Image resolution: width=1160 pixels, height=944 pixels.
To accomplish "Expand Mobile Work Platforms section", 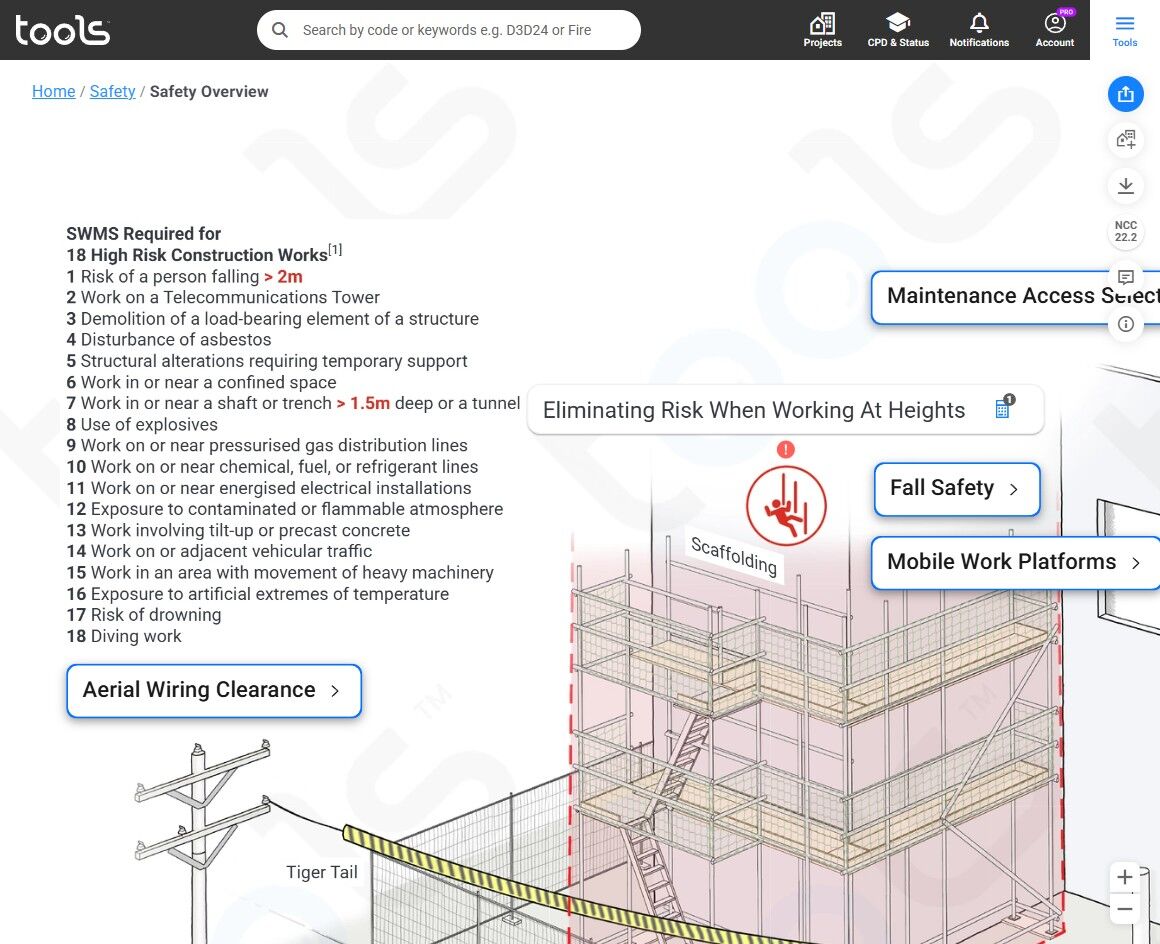I will coord(1015,562).
